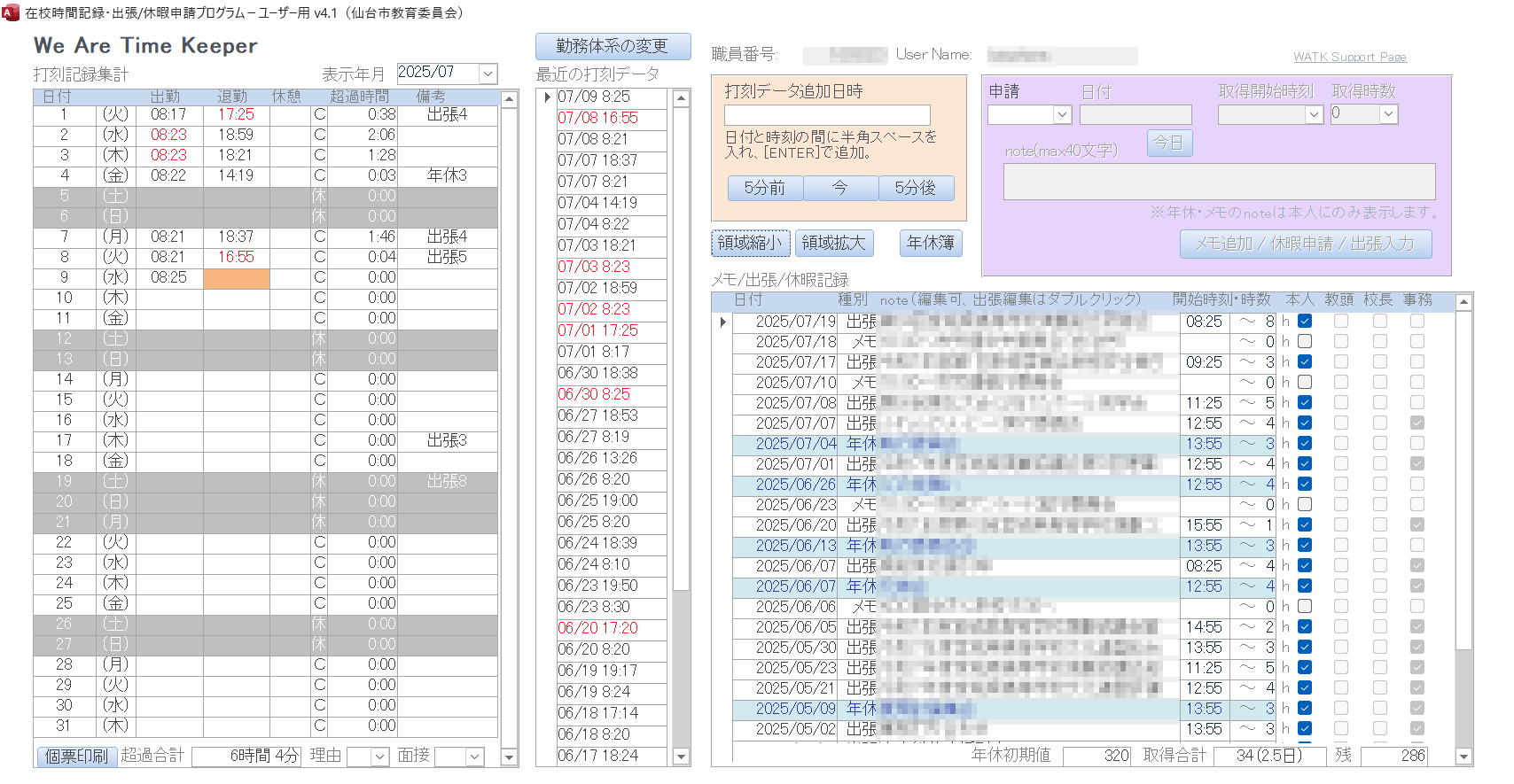The image size is (1514, 784).
Task: Uncheck 本人 checkbox on the 2025/07/19 出張 row
Action: click(1305, 322)
